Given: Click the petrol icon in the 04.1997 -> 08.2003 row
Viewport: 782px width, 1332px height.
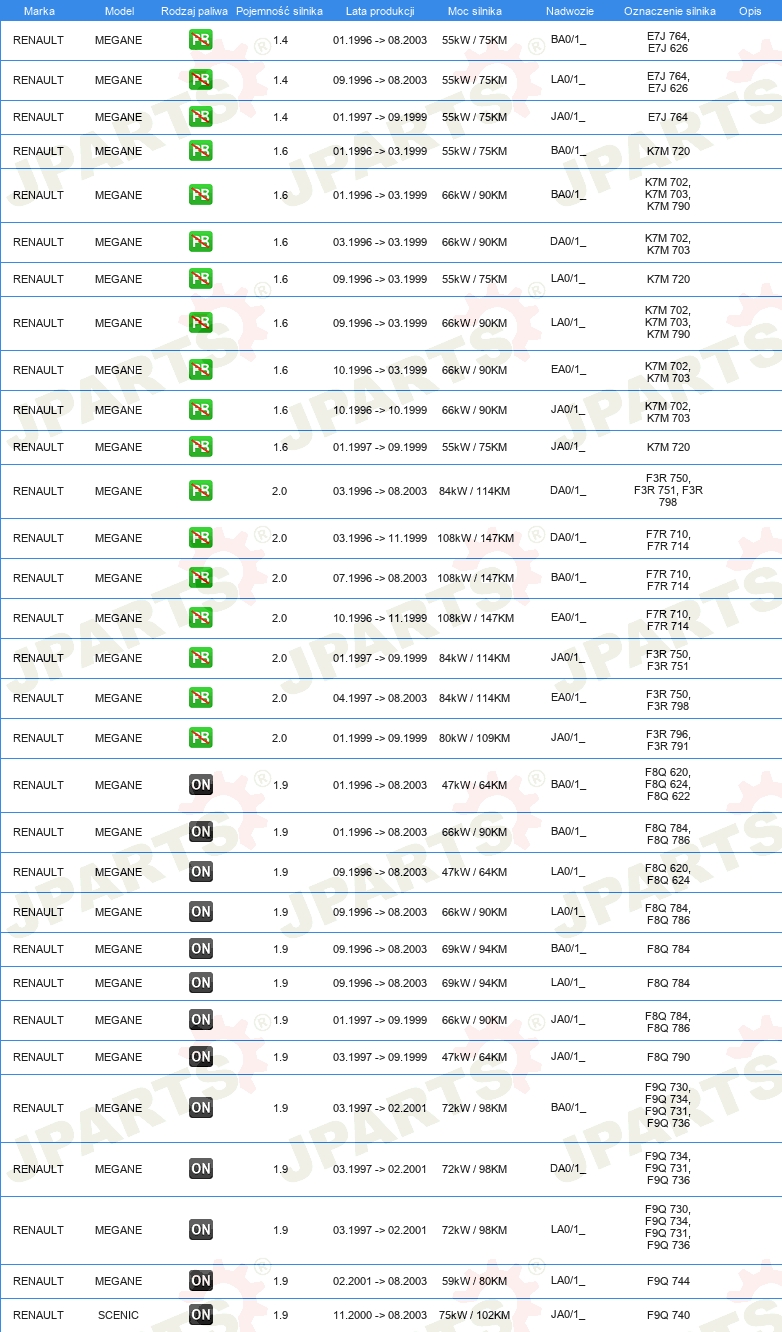Looking at the screenshot, I should [200, 698].
